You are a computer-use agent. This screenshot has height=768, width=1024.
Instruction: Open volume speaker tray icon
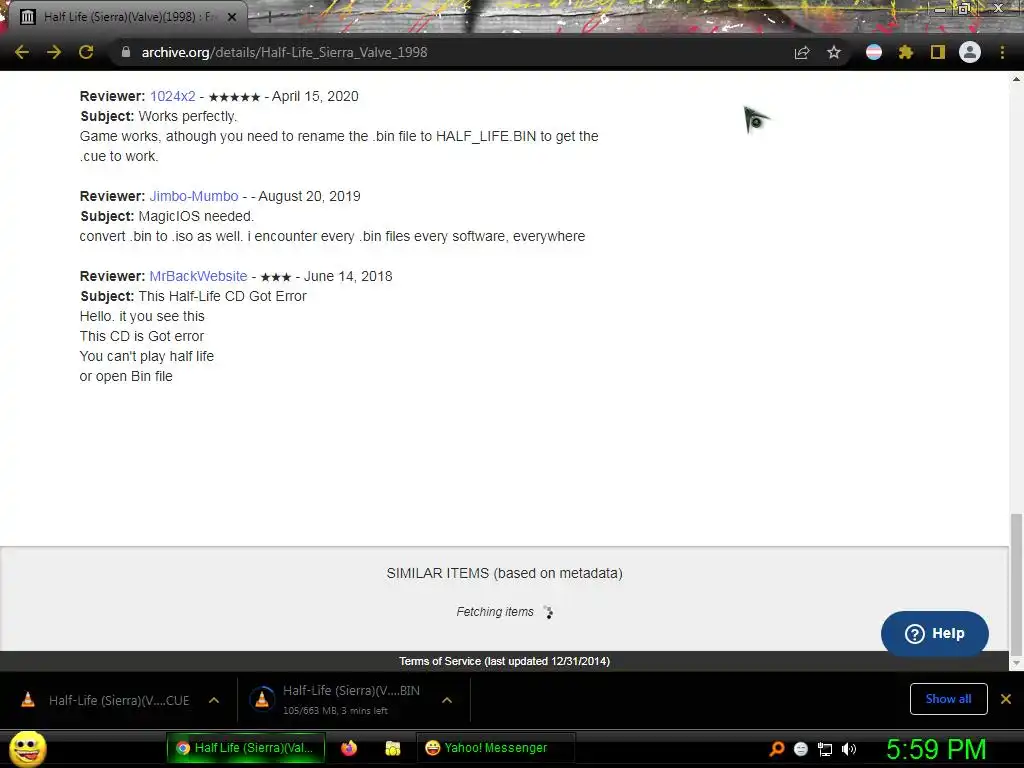pyautogui.click(x=849, y=749)
